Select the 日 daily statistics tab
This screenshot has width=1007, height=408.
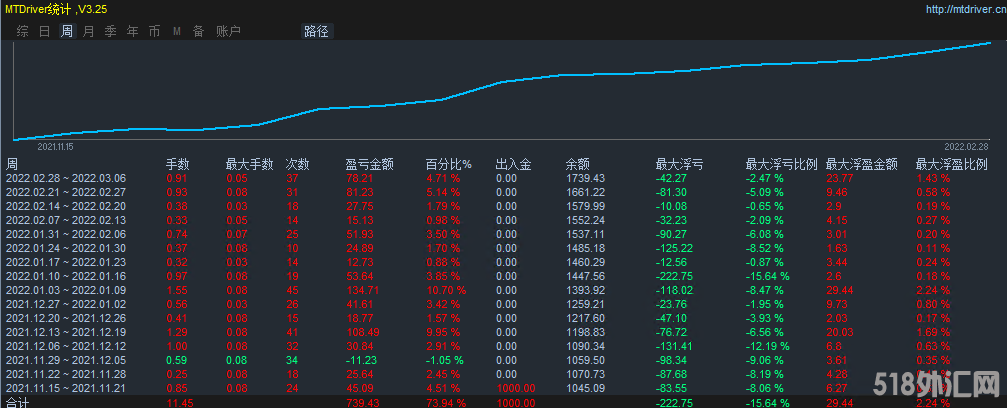[x=44, y=31]
